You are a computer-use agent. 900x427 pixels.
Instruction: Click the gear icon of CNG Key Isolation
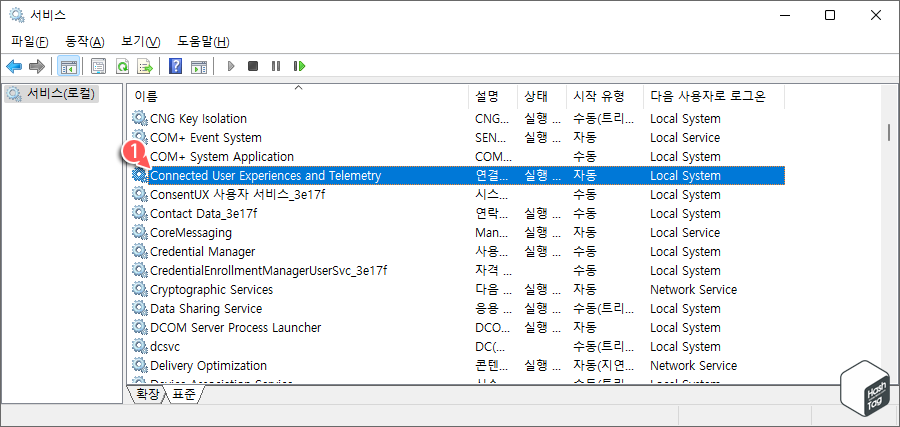[139, 118]
